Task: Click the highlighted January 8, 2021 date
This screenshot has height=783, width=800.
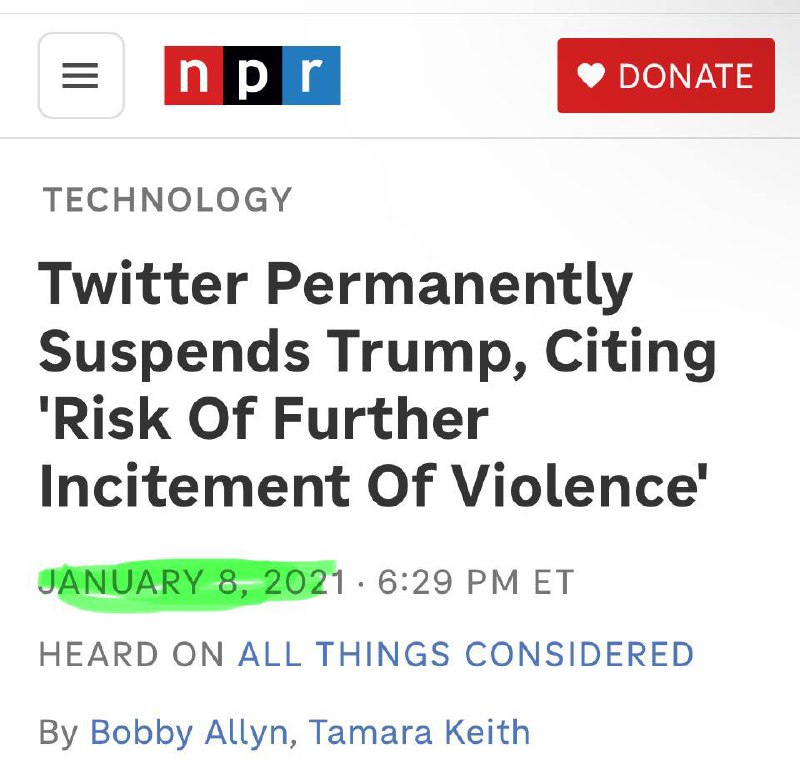Action: coord(192,582)
